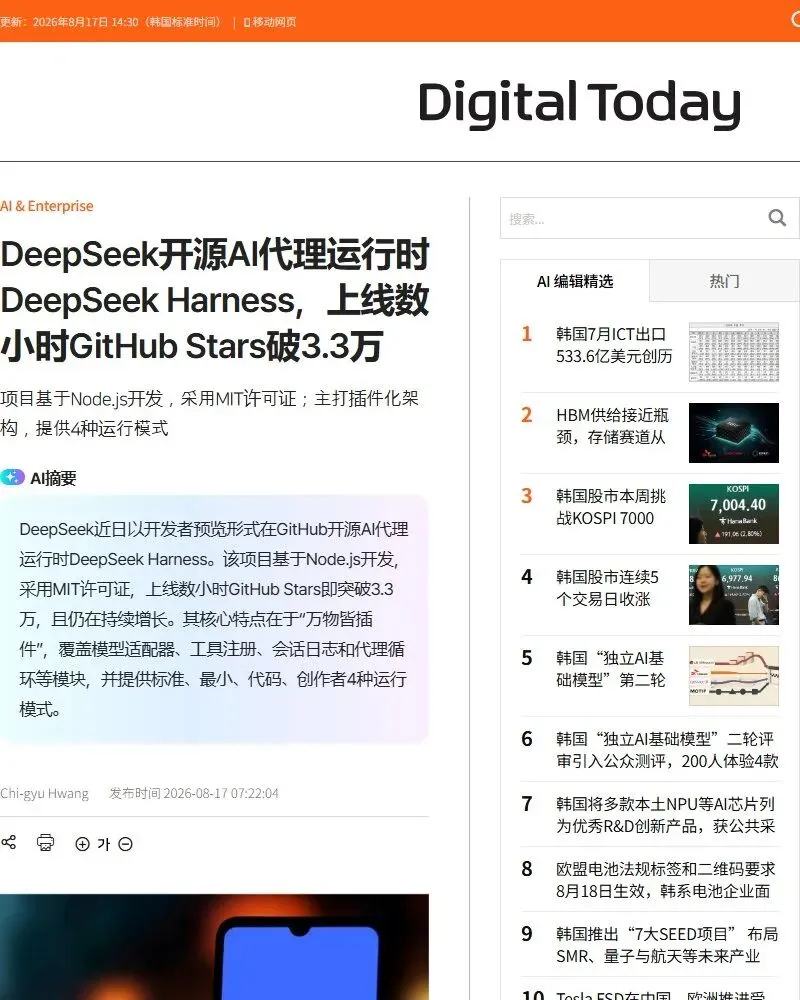Open the 移动网页 mobile page link
The image size is (800, 1000).
tap(270, 22)
